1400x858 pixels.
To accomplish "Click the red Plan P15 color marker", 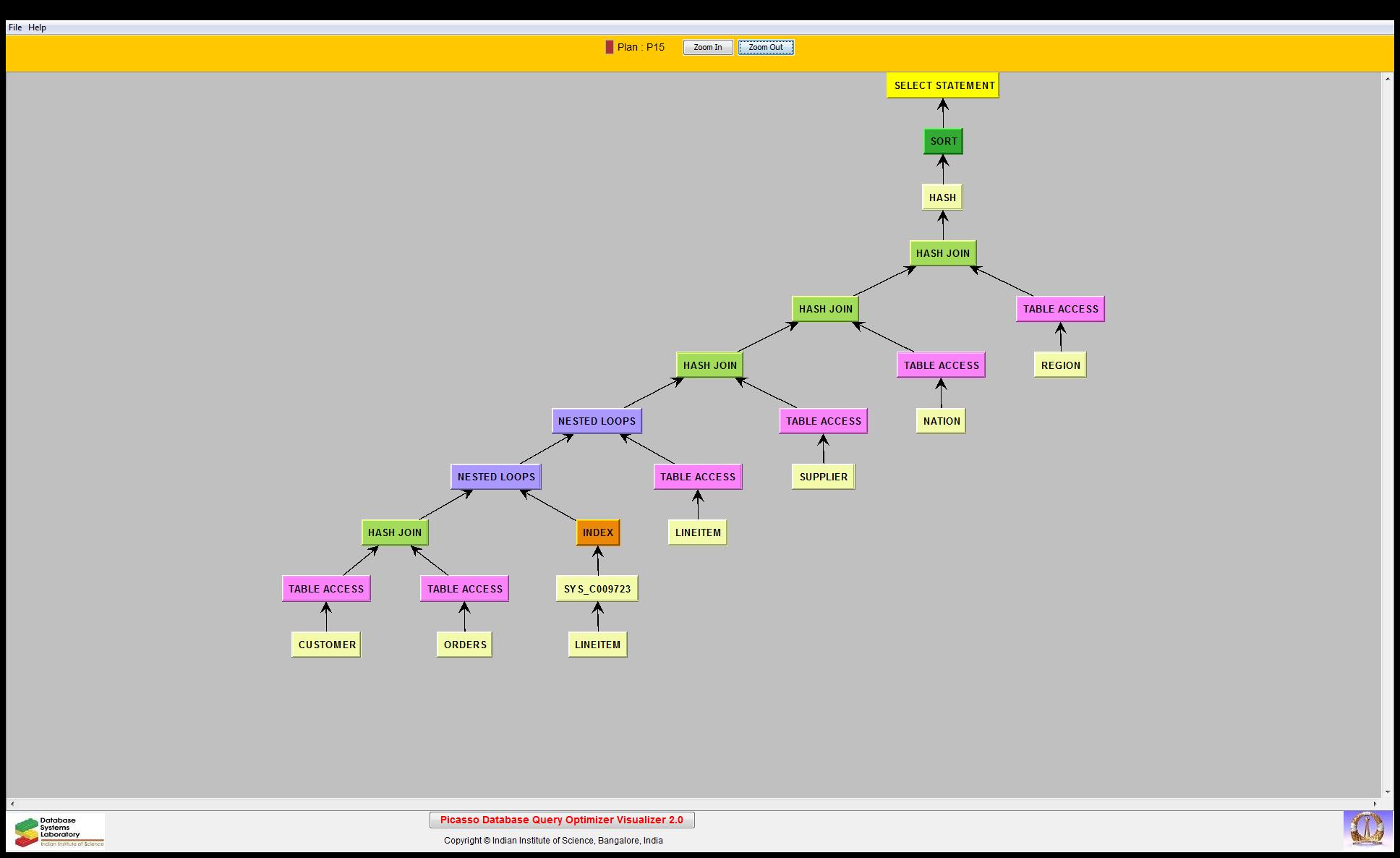I will click(x=609, y=47).
